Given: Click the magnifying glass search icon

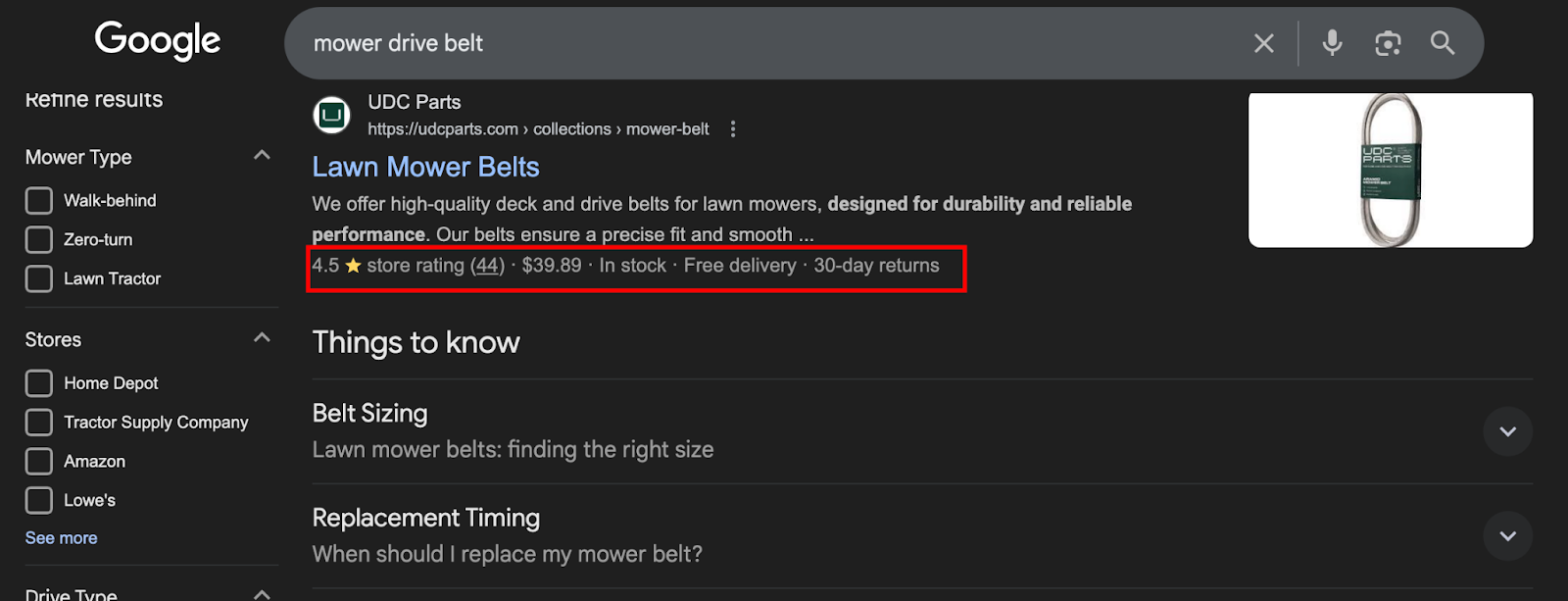Looking at the screenshot, I should [x=1443, y=43].
